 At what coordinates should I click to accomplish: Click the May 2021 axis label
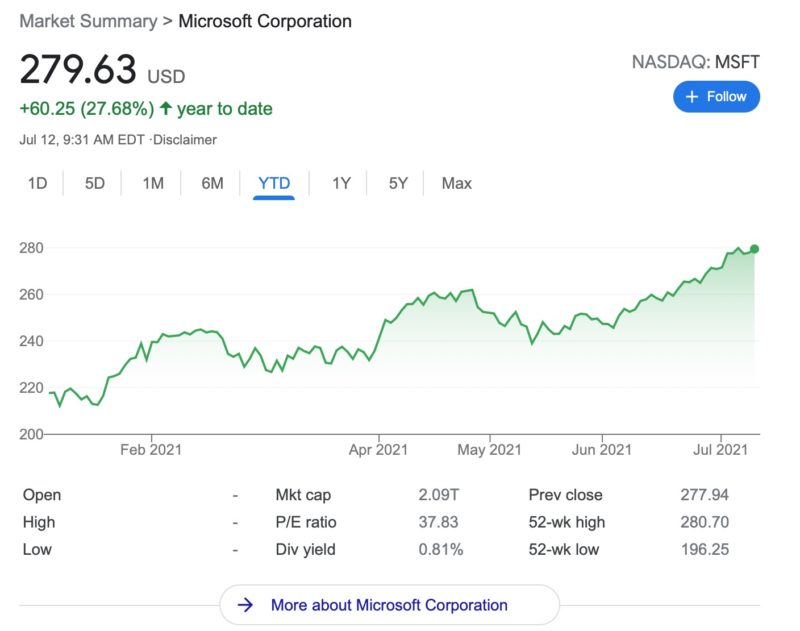[x=489, y=450]
